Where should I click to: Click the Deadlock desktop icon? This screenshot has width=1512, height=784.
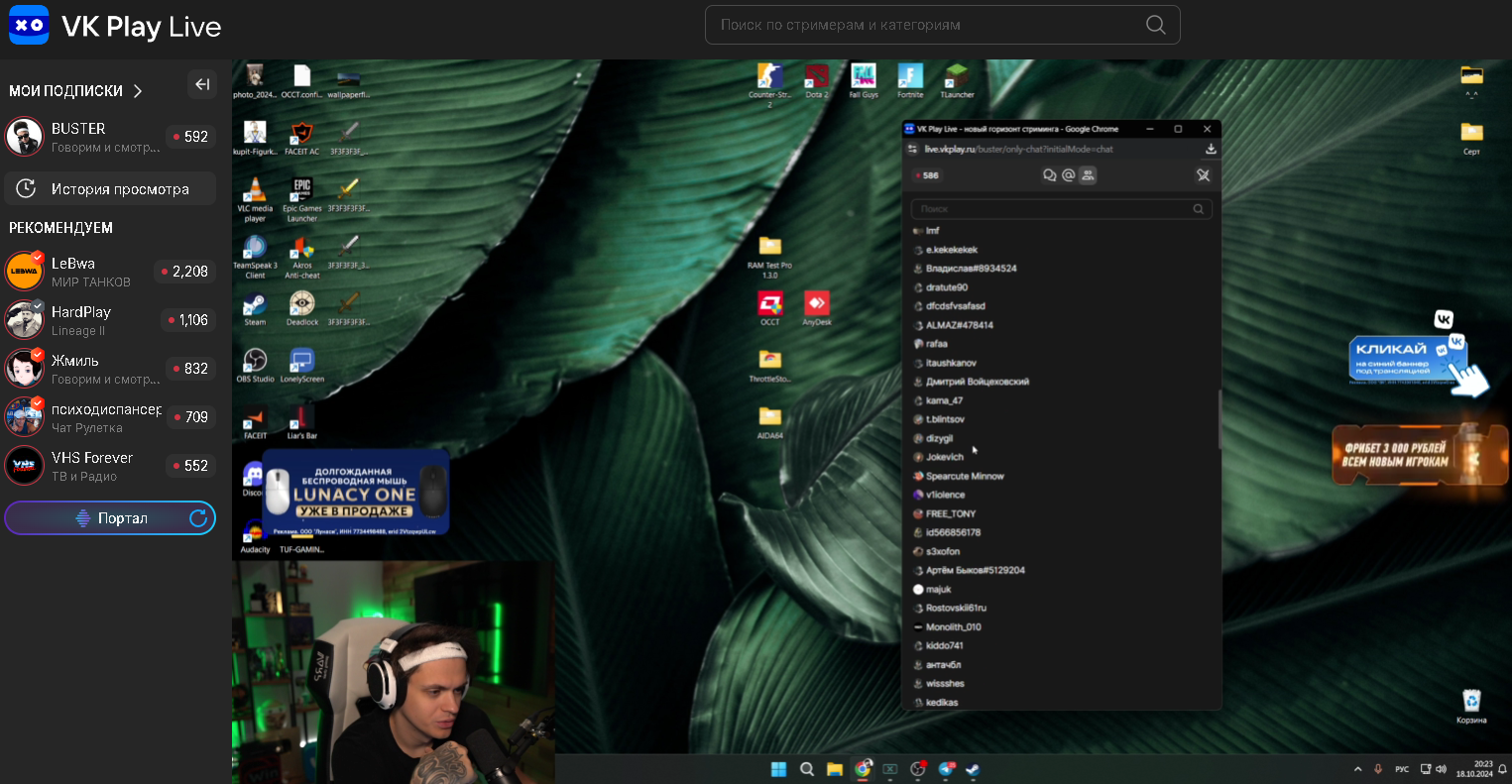(x=301, y=308)
